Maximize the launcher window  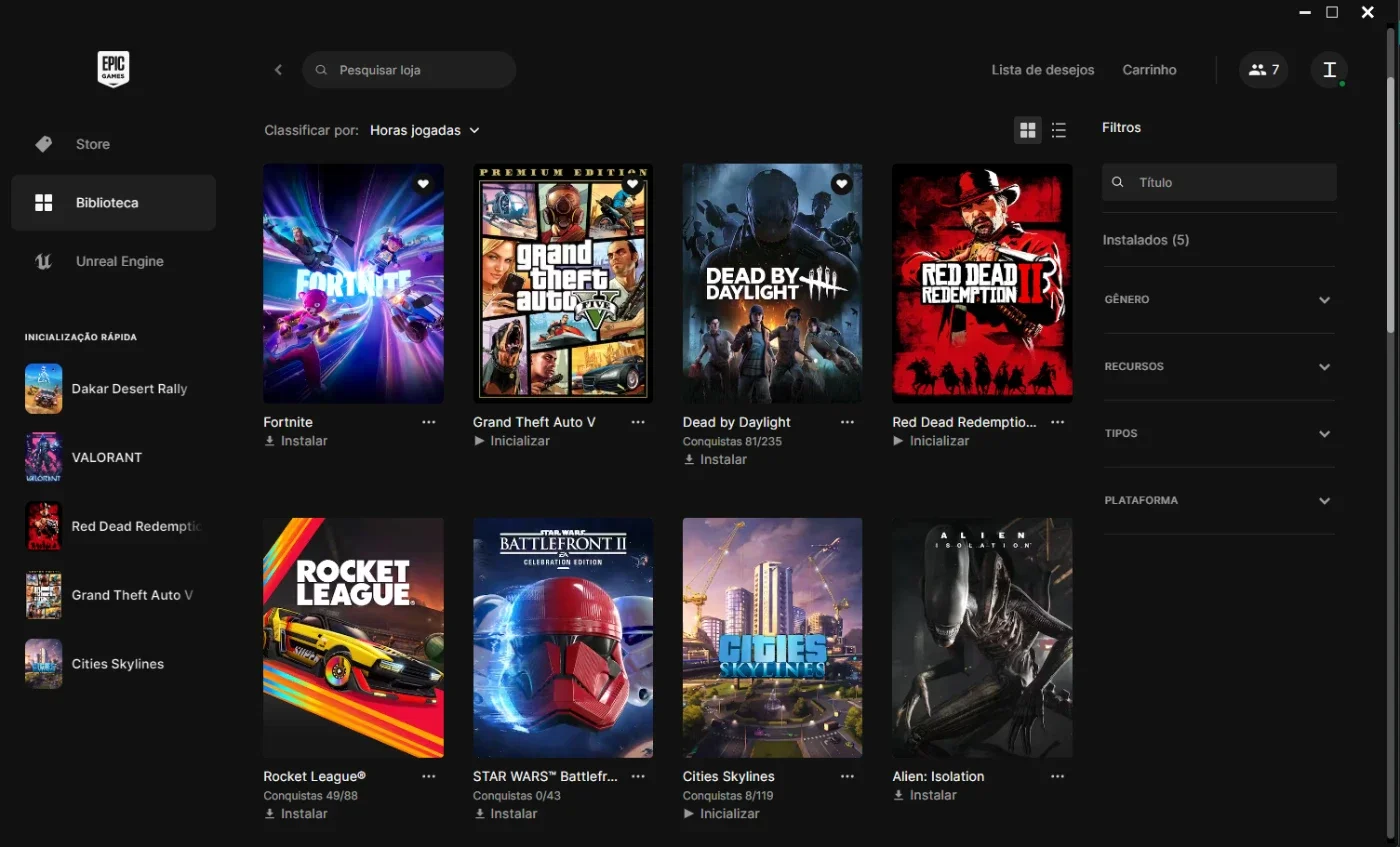pyautogui.click(x=1332, y=12)
